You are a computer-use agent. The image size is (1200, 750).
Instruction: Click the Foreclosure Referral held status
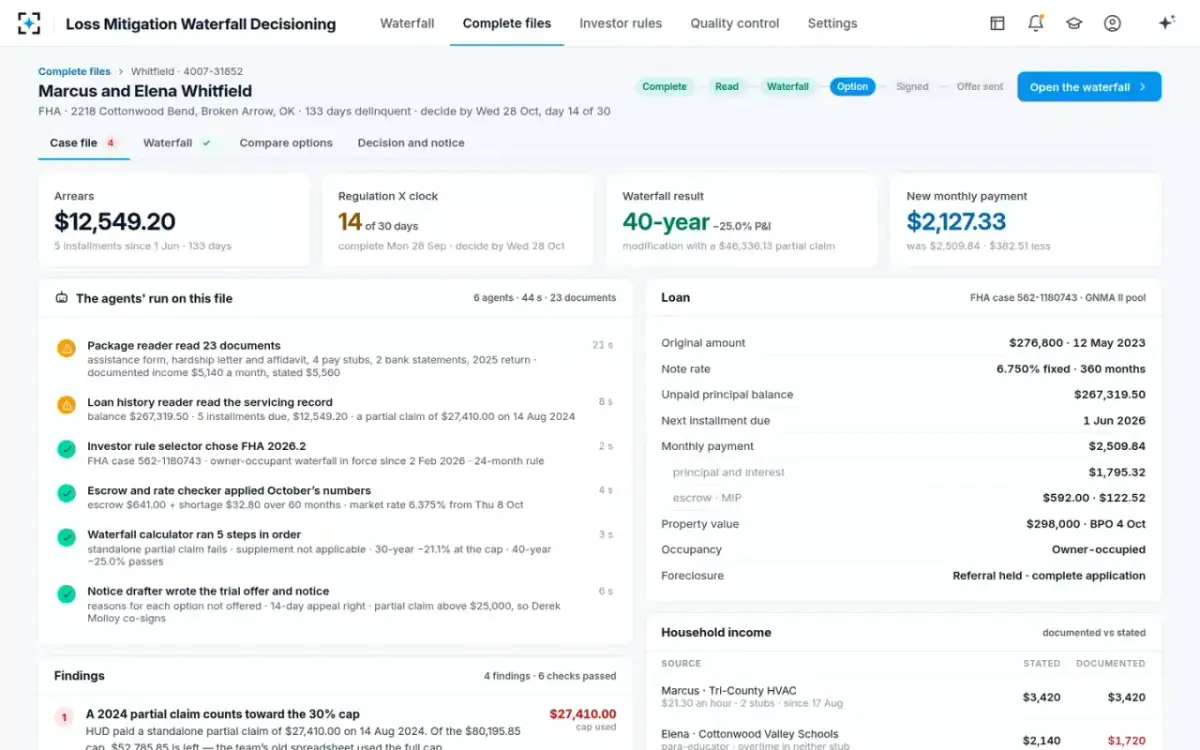1049,576
